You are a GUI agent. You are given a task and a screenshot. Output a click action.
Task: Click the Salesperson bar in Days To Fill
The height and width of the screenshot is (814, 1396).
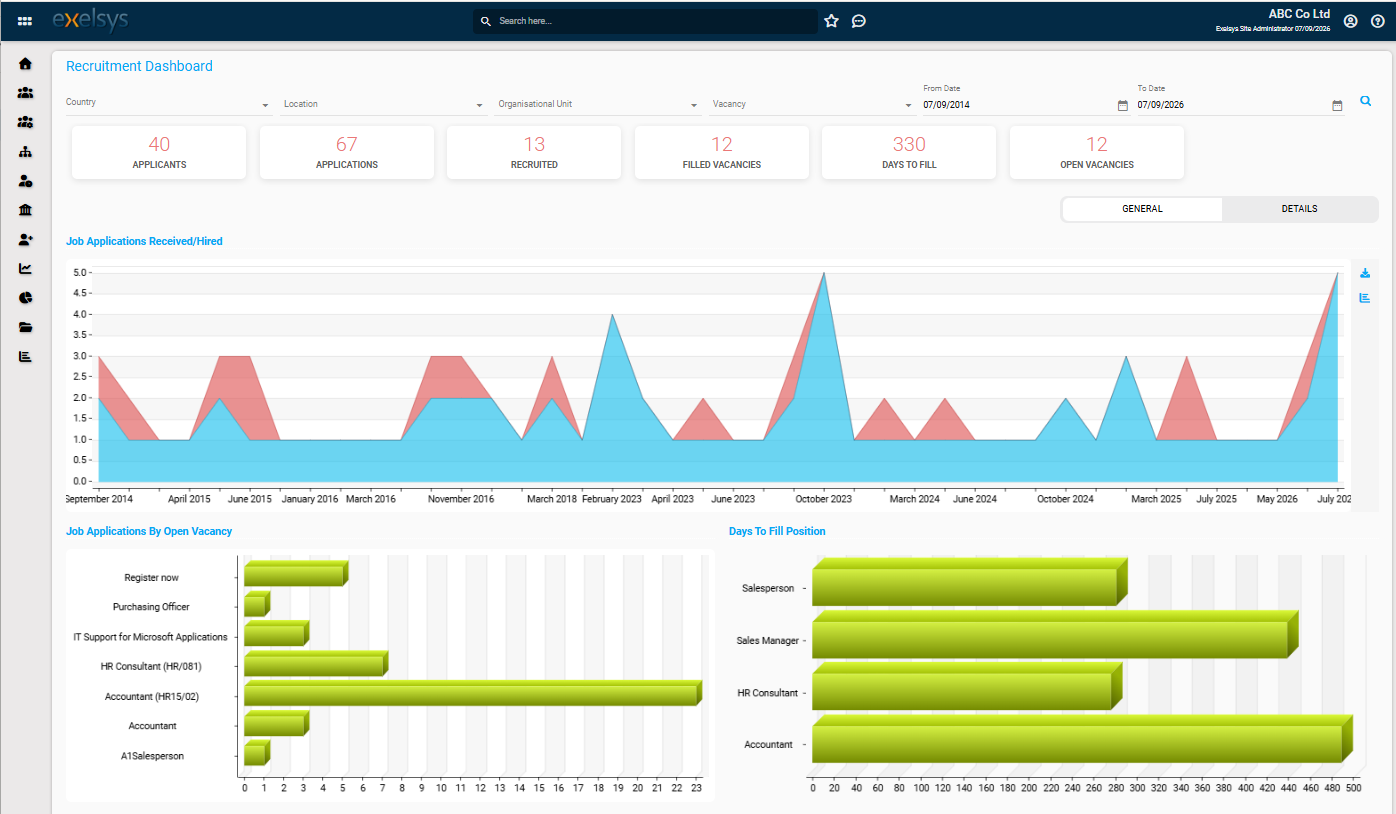point(968,584)
